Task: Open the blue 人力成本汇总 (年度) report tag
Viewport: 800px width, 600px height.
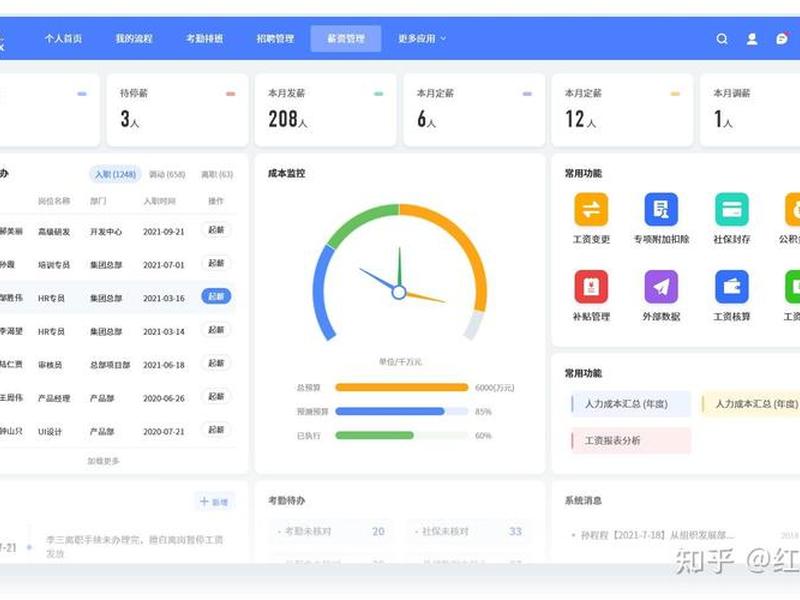Action: 631,404
